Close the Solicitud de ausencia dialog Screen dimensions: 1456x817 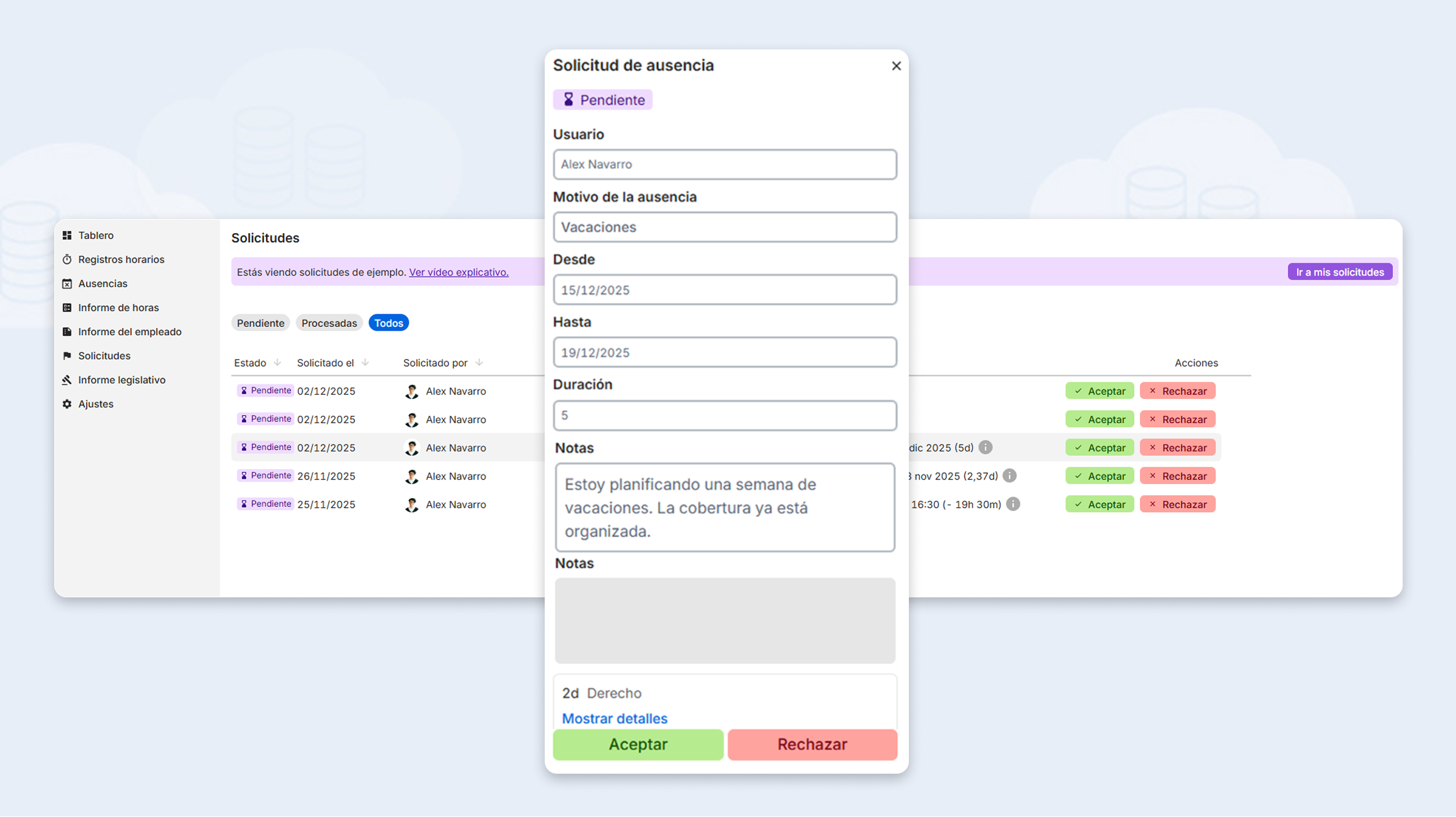click(x=895, y=66)
